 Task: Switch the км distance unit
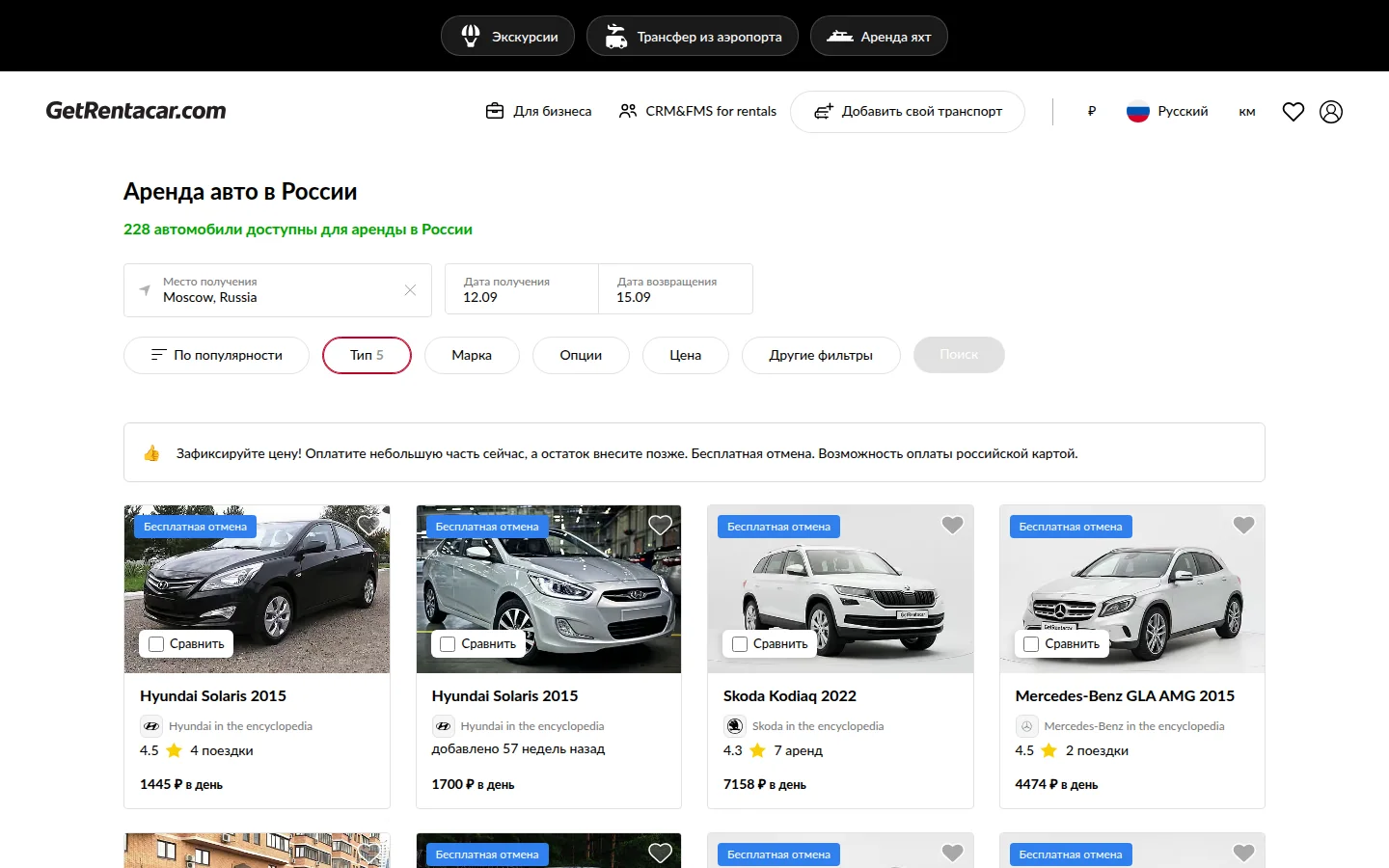point(1247,112)
